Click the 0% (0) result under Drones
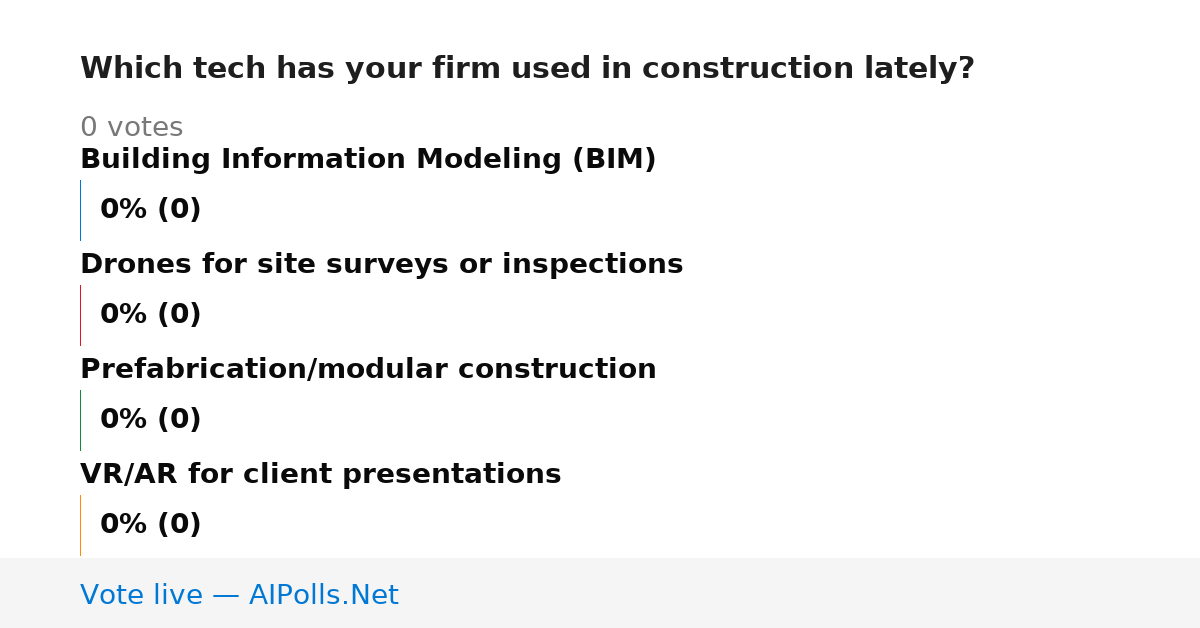 [150, 315]
